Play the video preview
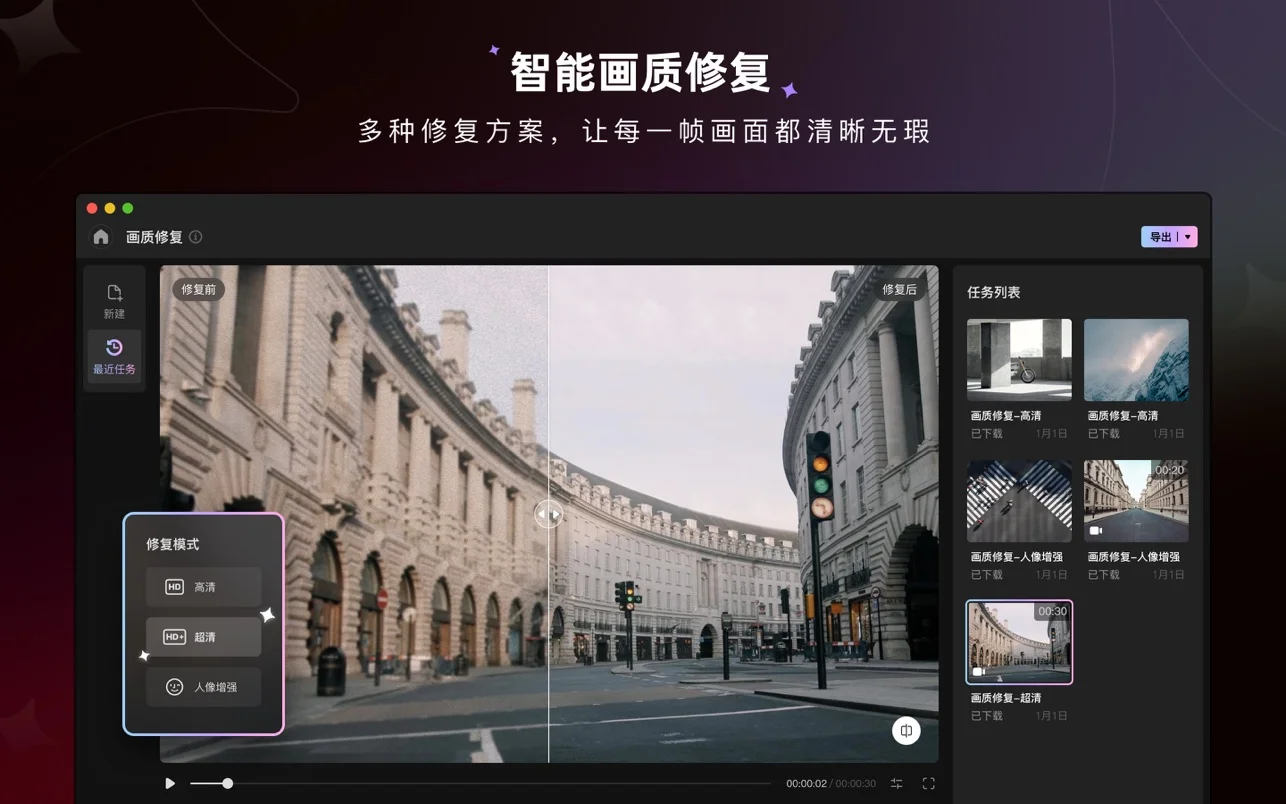 point(170,784)
